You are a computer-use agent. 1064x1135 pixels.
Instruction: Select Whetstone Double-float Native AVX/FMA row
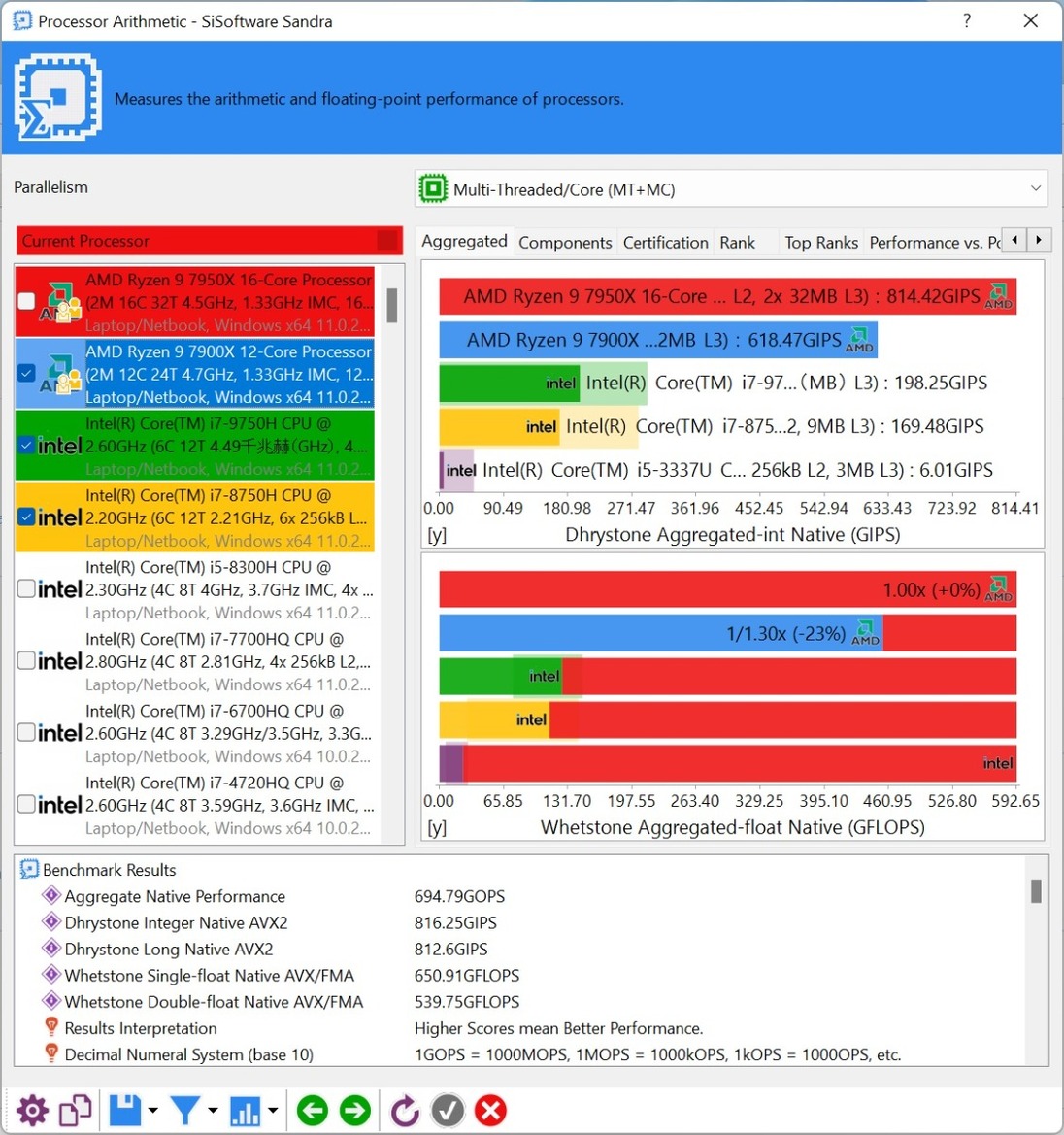521,1001
